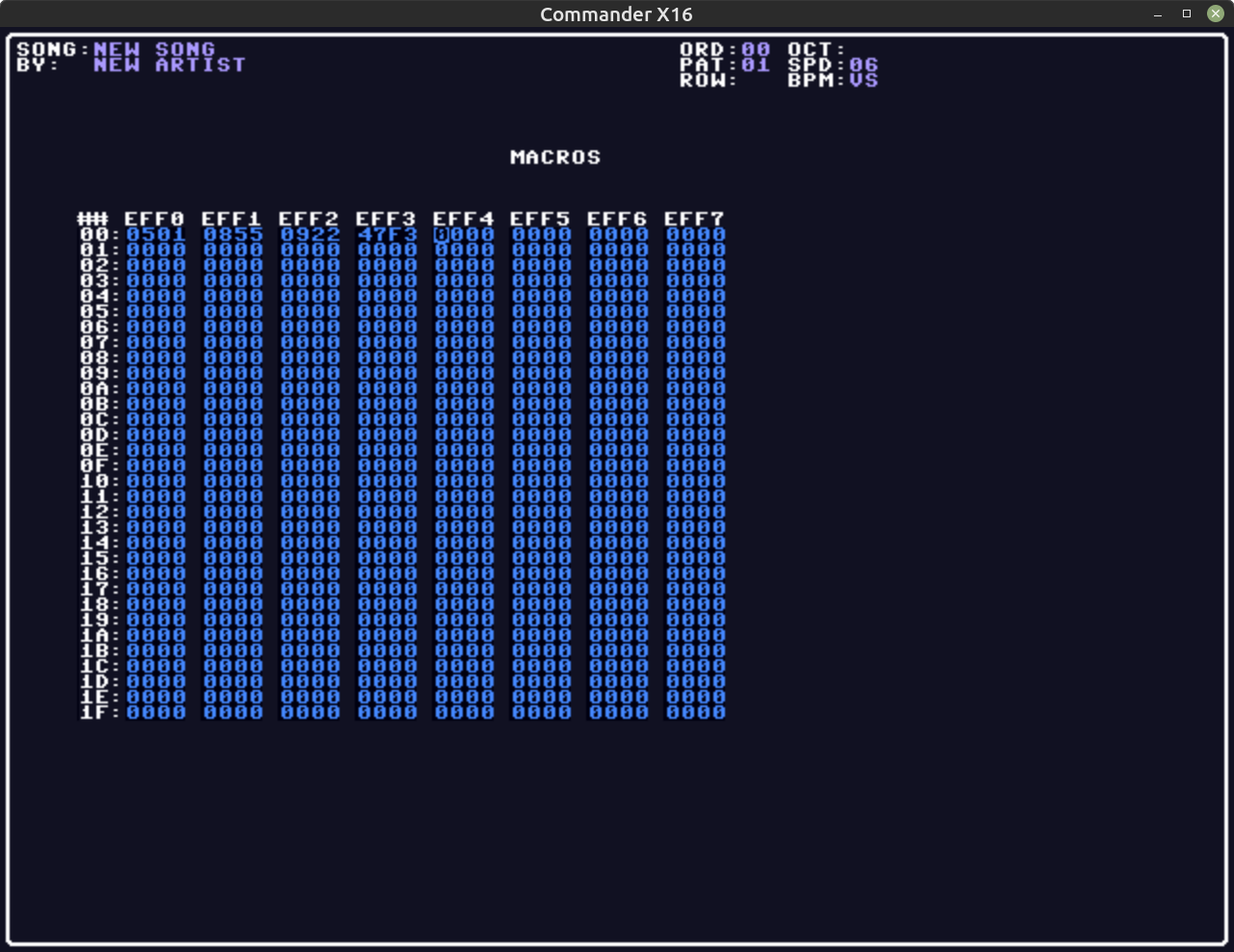Click the ORD value 00
The image size is (1234, 952).
click(756, 49)
